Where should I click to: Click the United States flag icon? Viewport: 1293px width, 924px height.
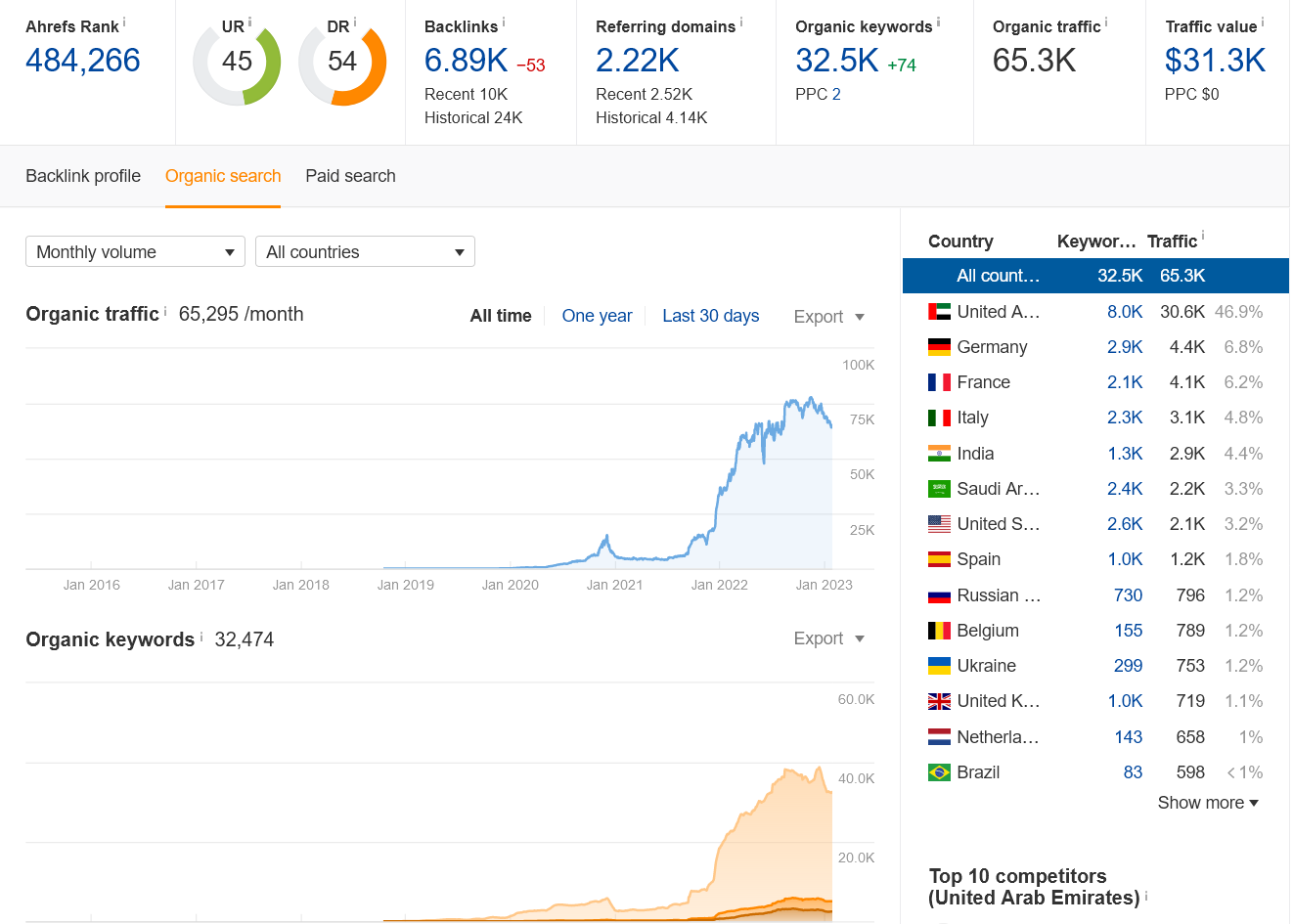939,524
